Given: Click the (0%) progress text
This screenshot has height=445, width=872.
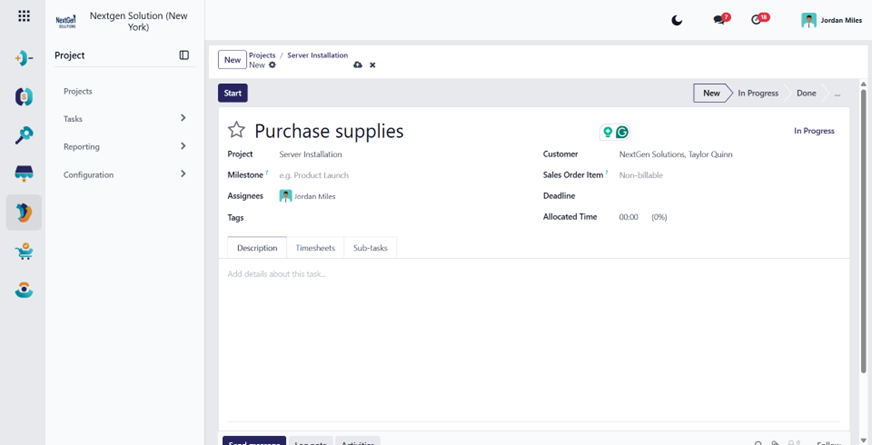Looking at the screenshot, I should pos(659,217).
